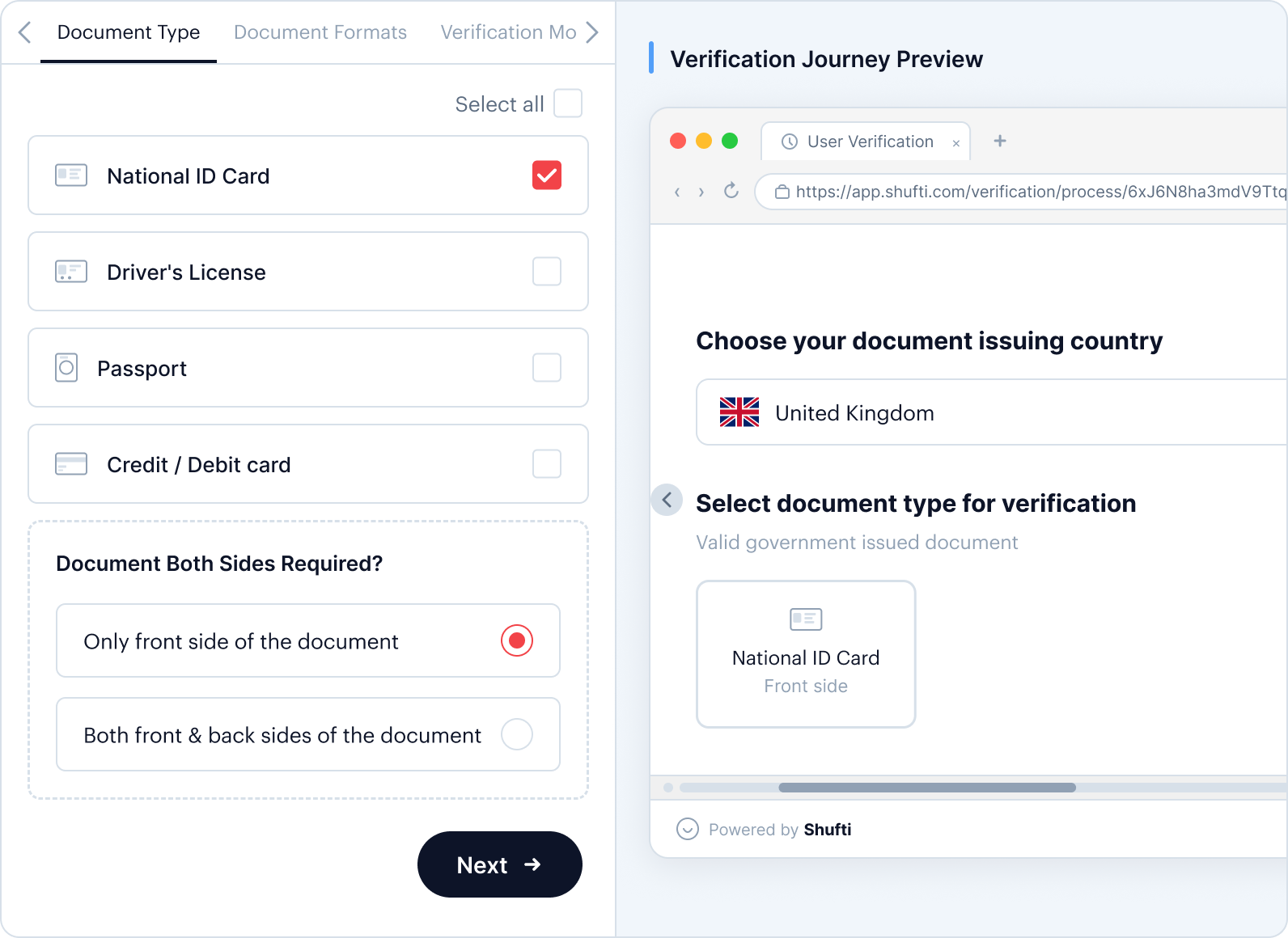Image resolution: width=1288 pixels, height=938 pixels.
Task: Select Both front & back sides radio
Action: [x=517, y=734]
